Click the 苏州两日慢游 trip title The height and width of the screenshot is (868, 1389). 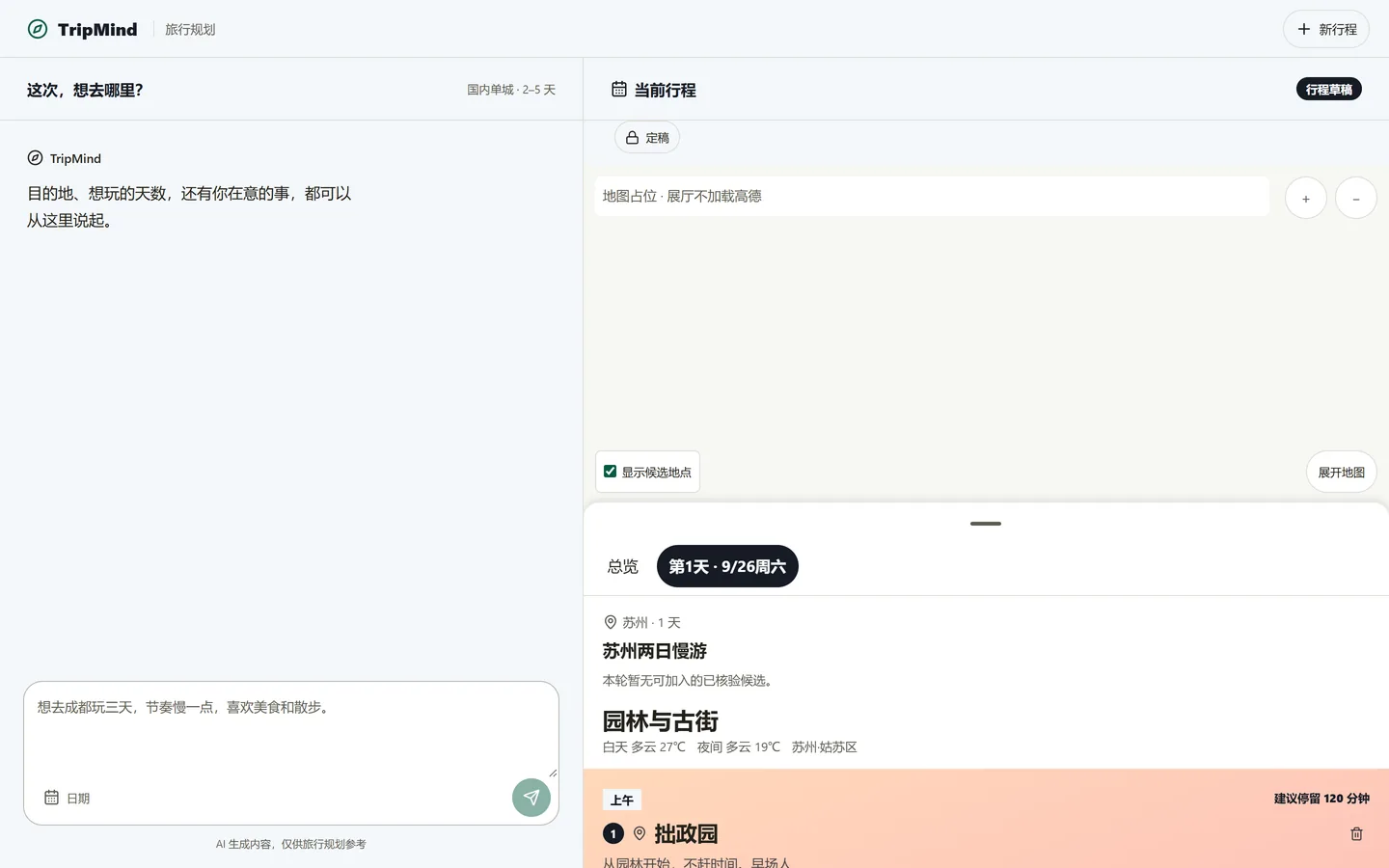pyautogui.click(x=655, y=651)
